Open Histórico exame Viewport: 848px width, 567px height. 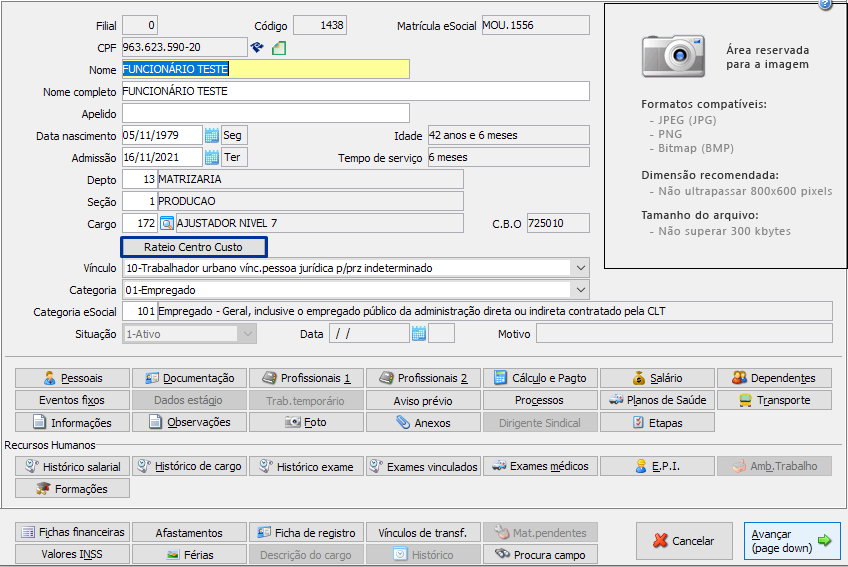point(306,466)
